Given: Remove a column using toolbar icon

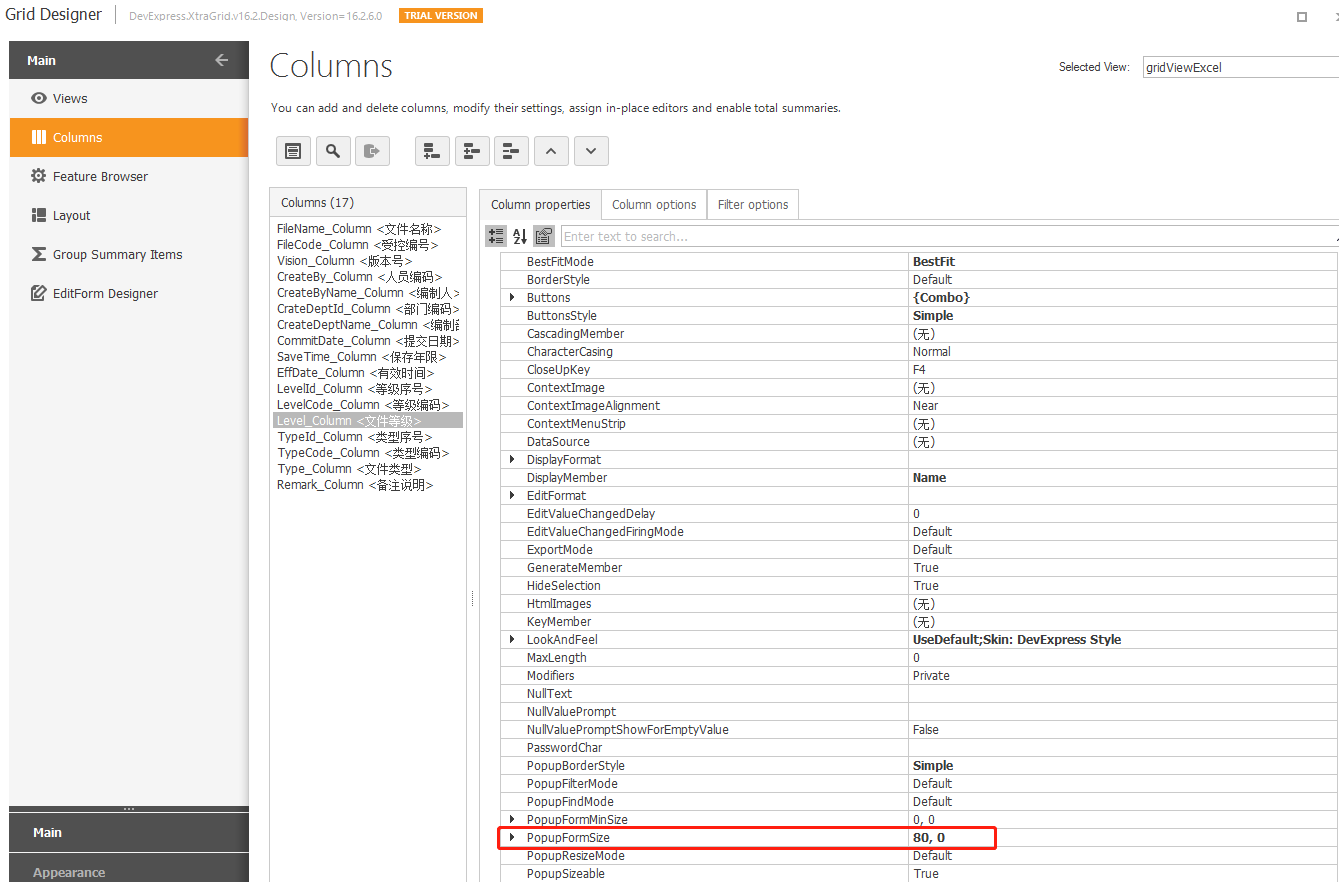Looking at the screenshot, I should [511, 150].
